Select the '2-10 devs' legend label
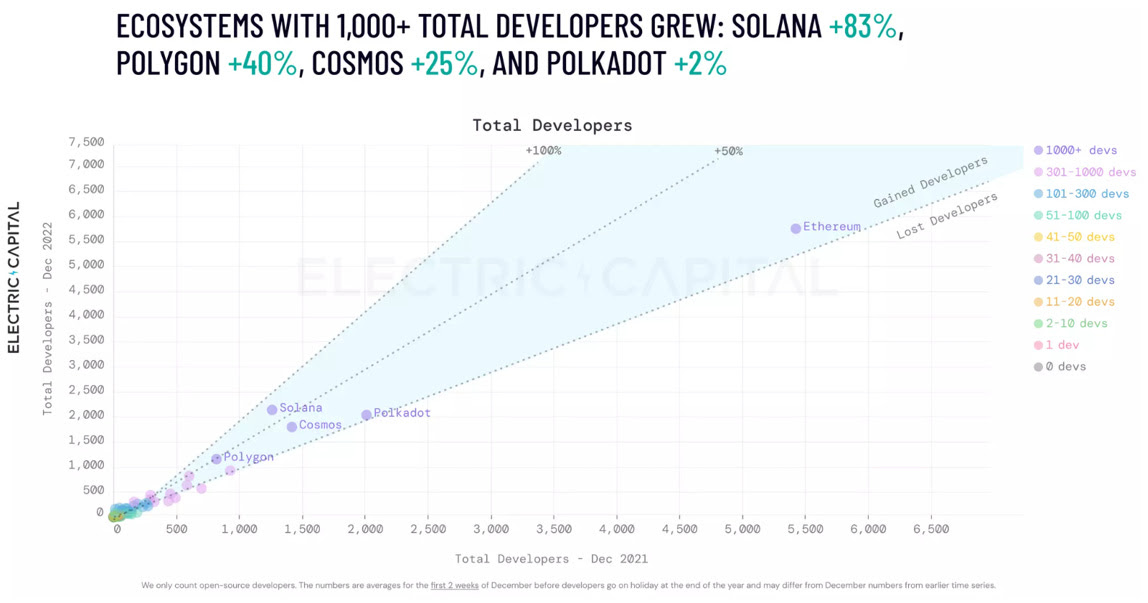Image resolution: width=1148 pixels, height=603 pixels. click(x=1076, y=323)
